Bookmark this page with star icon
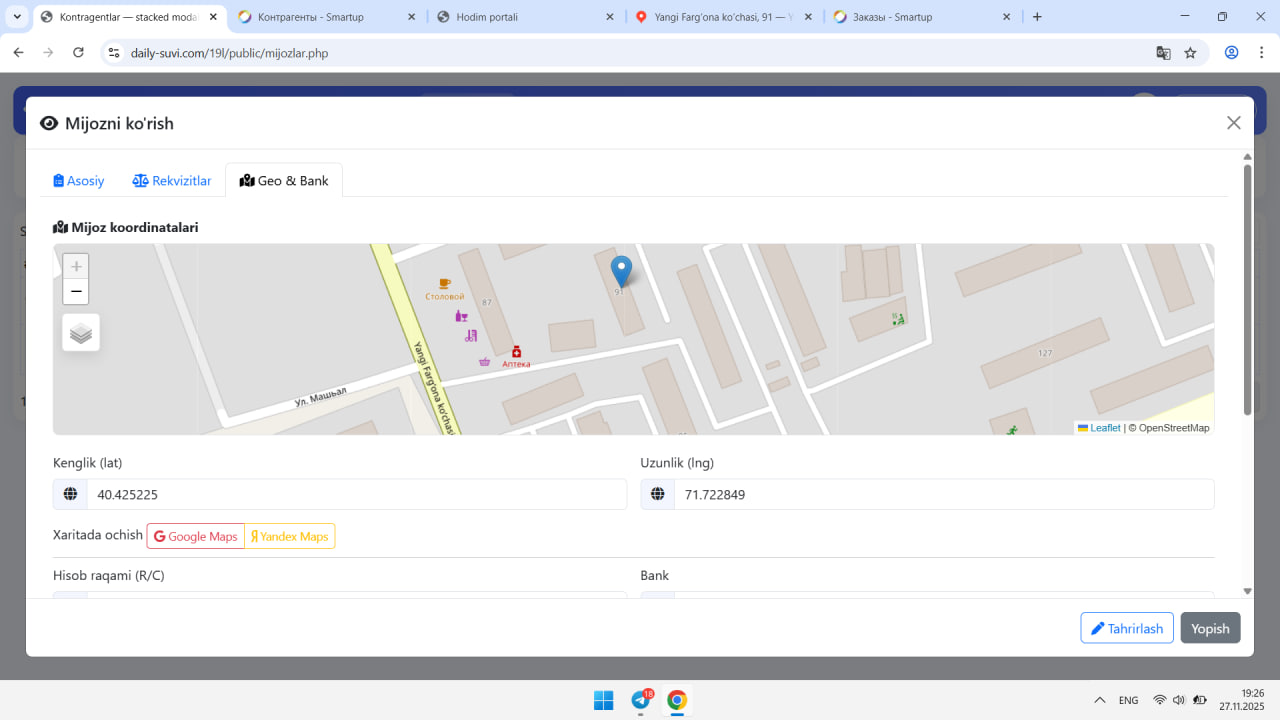The height and width of the screenshot is (720, 1280). (1190, 53)
